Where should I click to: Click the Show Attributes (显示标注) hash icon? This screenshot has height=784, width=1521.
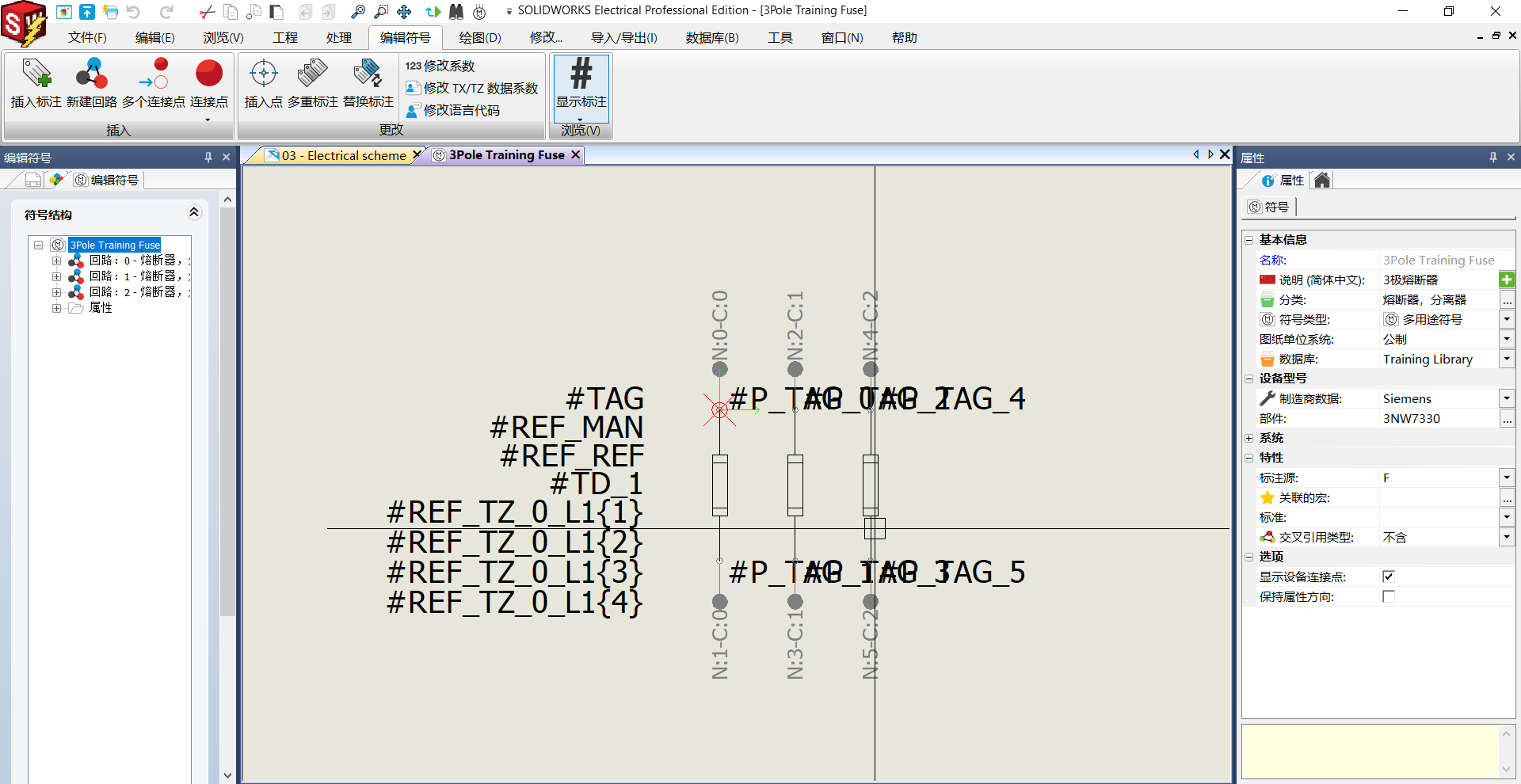pyautogui.click(x=581, y=74)
